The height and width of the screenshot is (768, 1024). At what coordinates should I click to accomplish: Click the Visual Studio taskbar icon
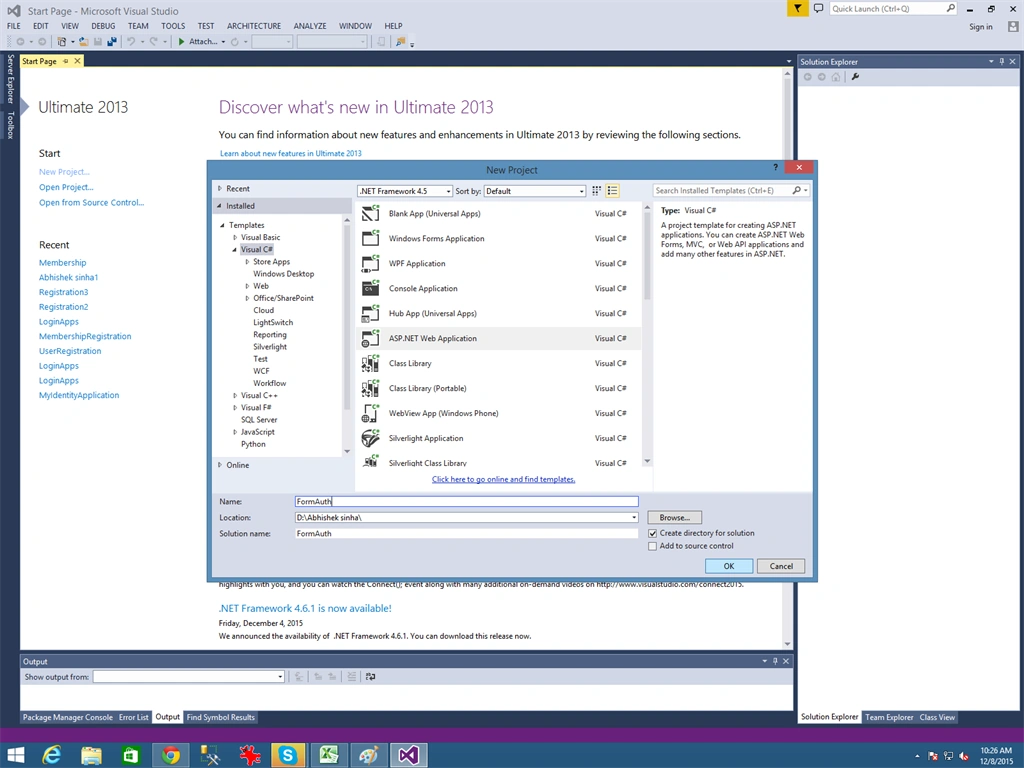[409, 755]
